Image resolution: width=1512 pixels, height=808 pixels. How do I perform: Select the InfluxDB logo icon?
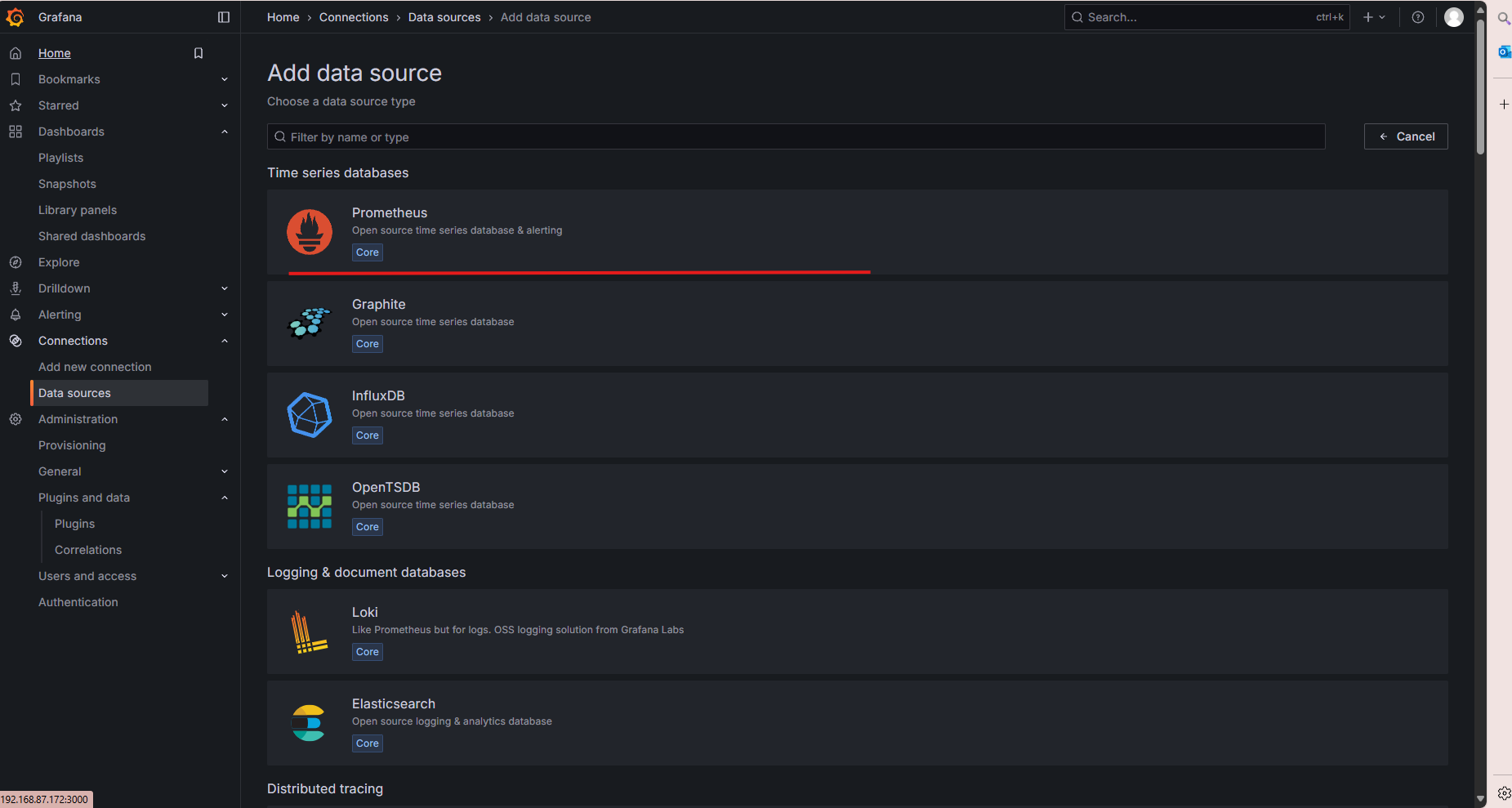[x=310, y=415]
